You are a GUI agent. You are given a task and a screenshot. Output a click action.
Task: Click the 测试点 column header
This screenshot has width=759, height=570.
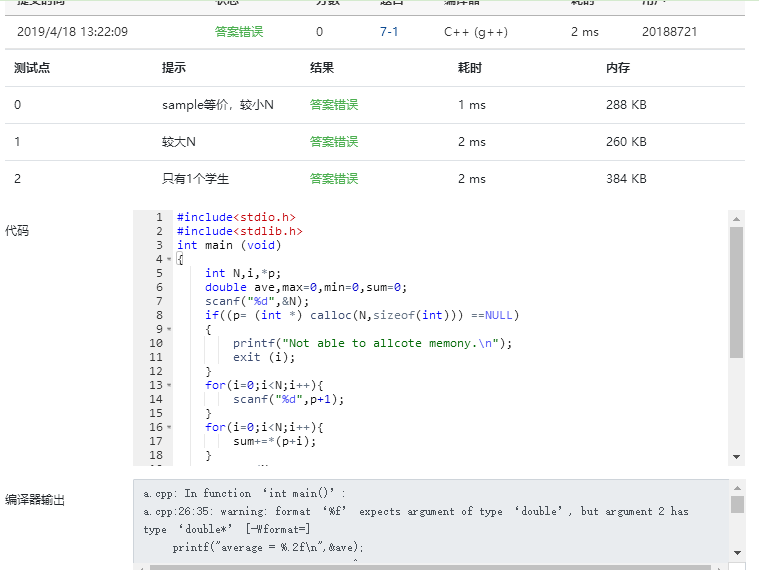pyautogui.click(x=32, y=68)
